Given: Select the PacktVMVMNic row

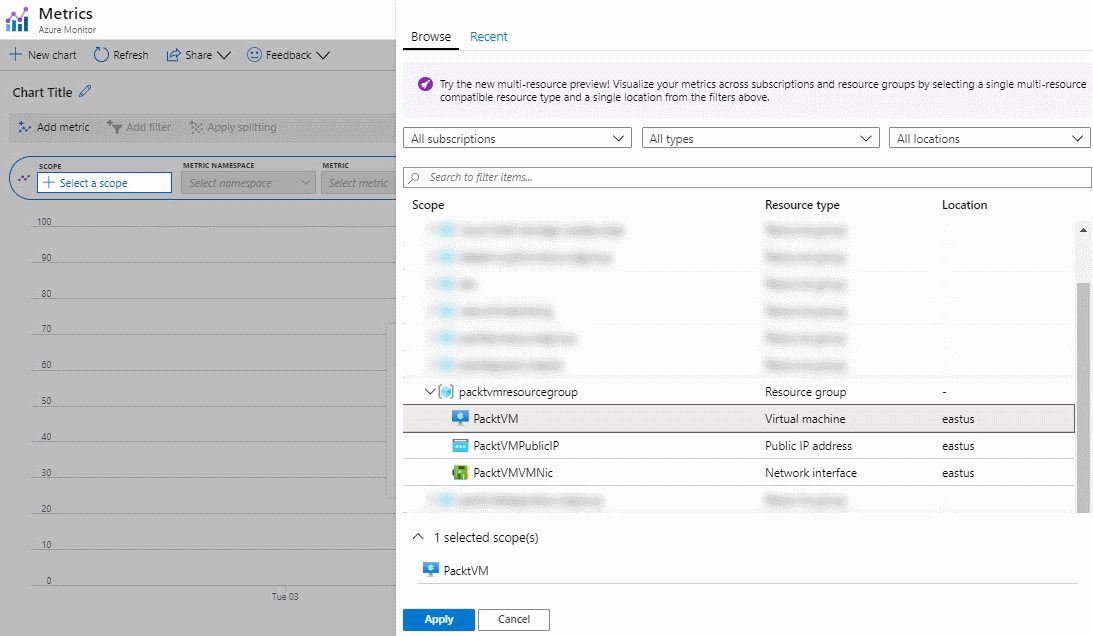Looking at the screenshot, I should point(739,473).
